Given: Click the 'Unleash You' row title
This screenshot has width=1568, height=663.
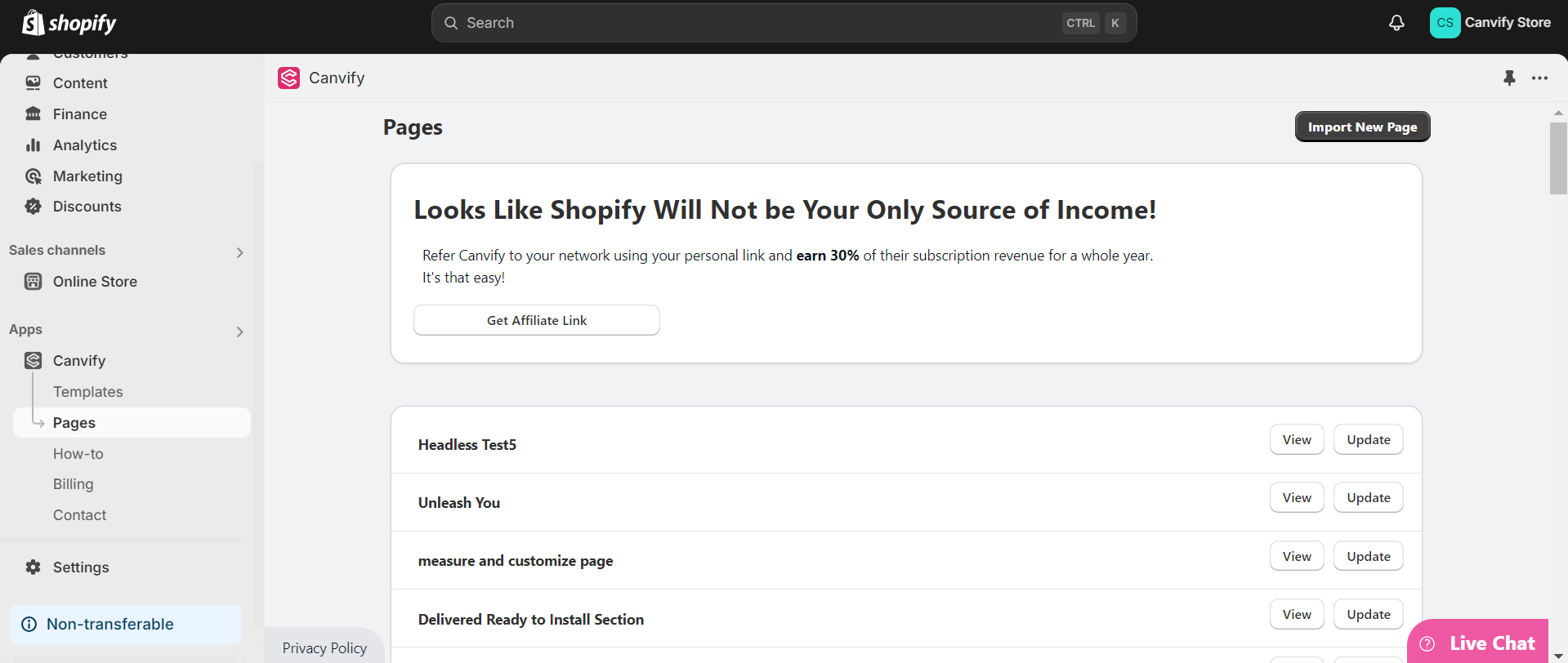Looking at the screenshot, I should click(459, 503).
